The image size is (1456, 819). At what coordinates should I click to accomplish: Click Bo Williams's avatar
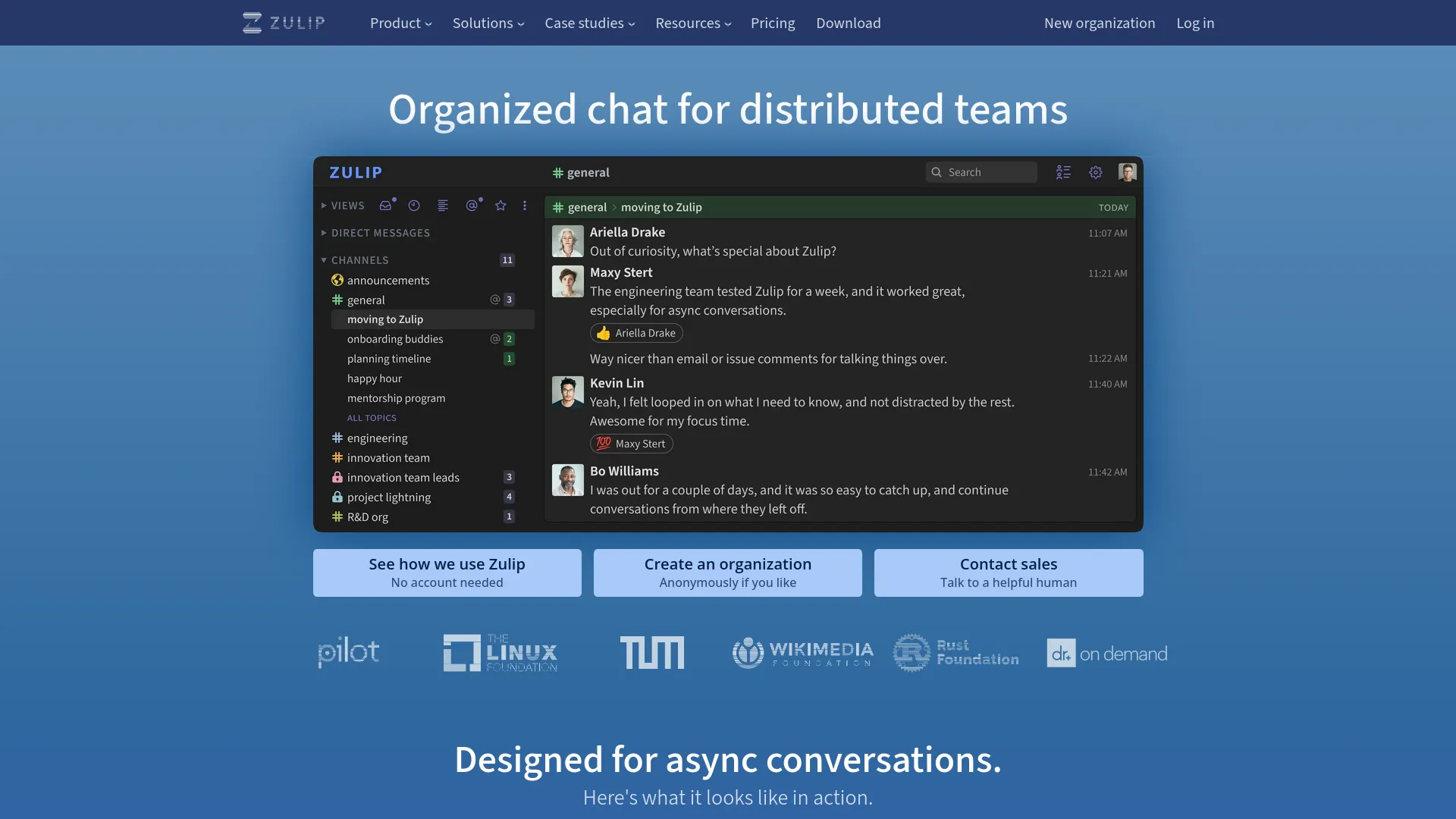(568, 480)
